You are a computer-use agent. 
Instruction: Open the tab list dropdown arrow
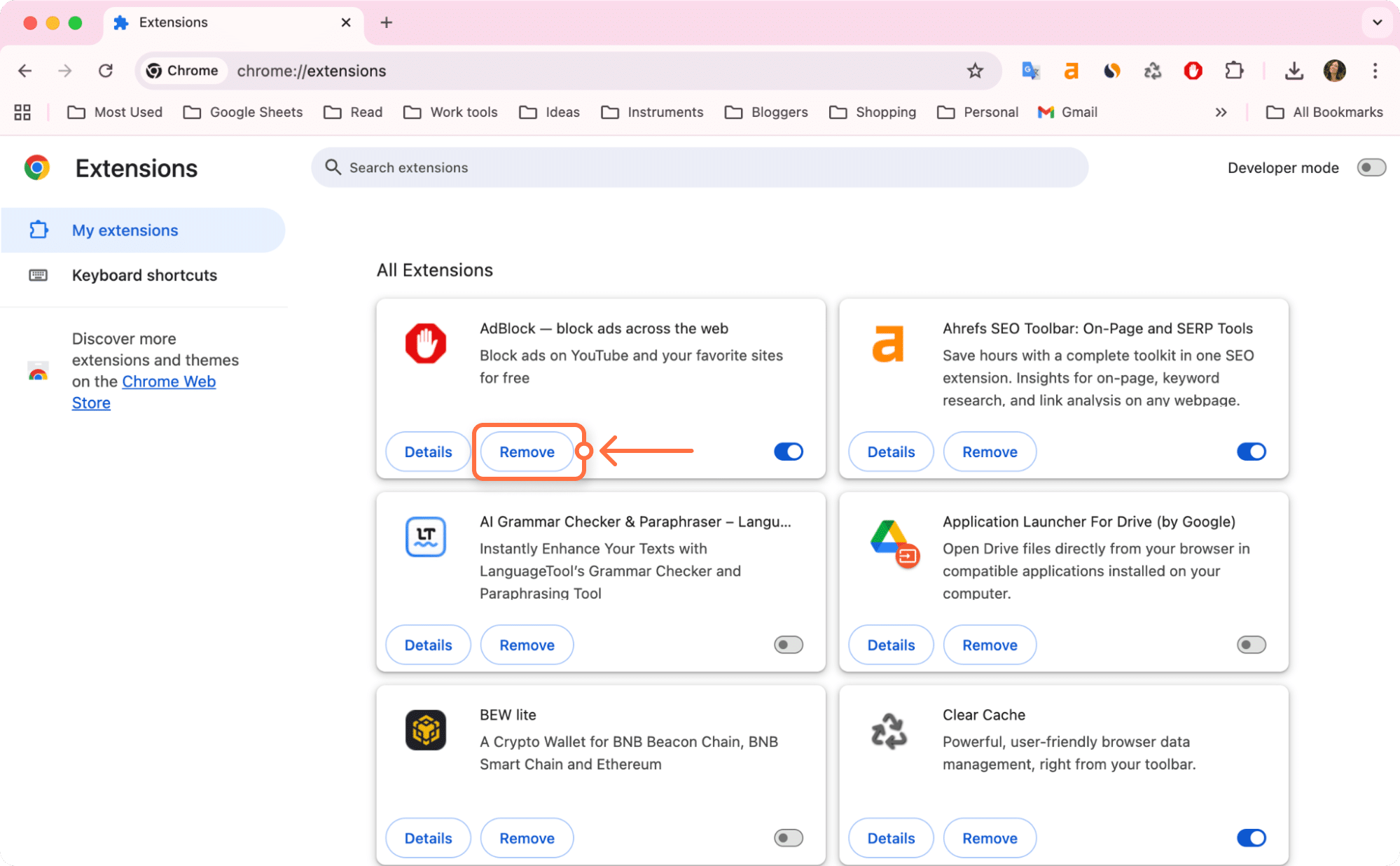pos(1377,22)
